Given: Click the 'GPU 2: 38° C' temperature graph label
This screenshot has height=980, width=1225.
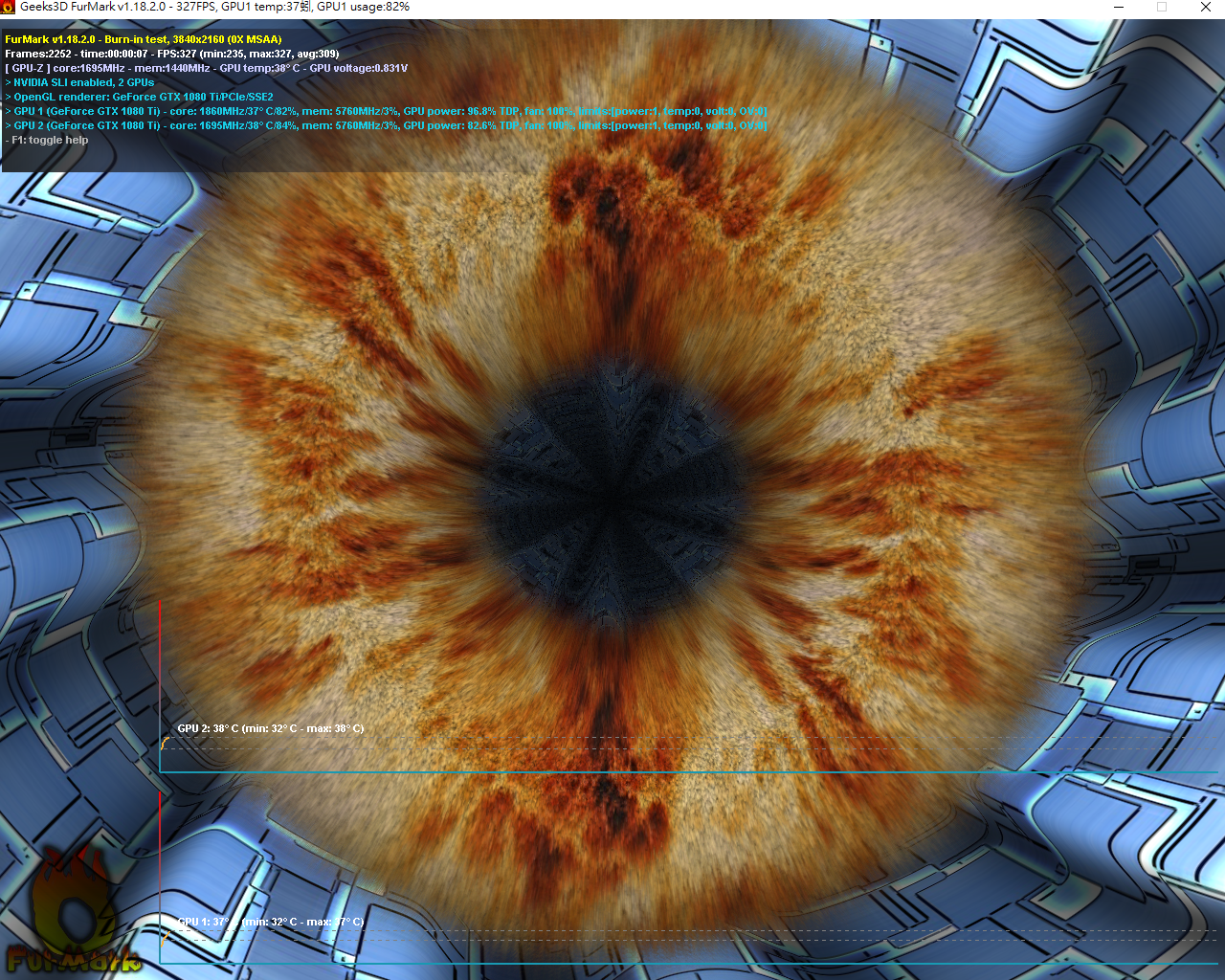Looking at the screenshot, I should [x=271, y=728].
